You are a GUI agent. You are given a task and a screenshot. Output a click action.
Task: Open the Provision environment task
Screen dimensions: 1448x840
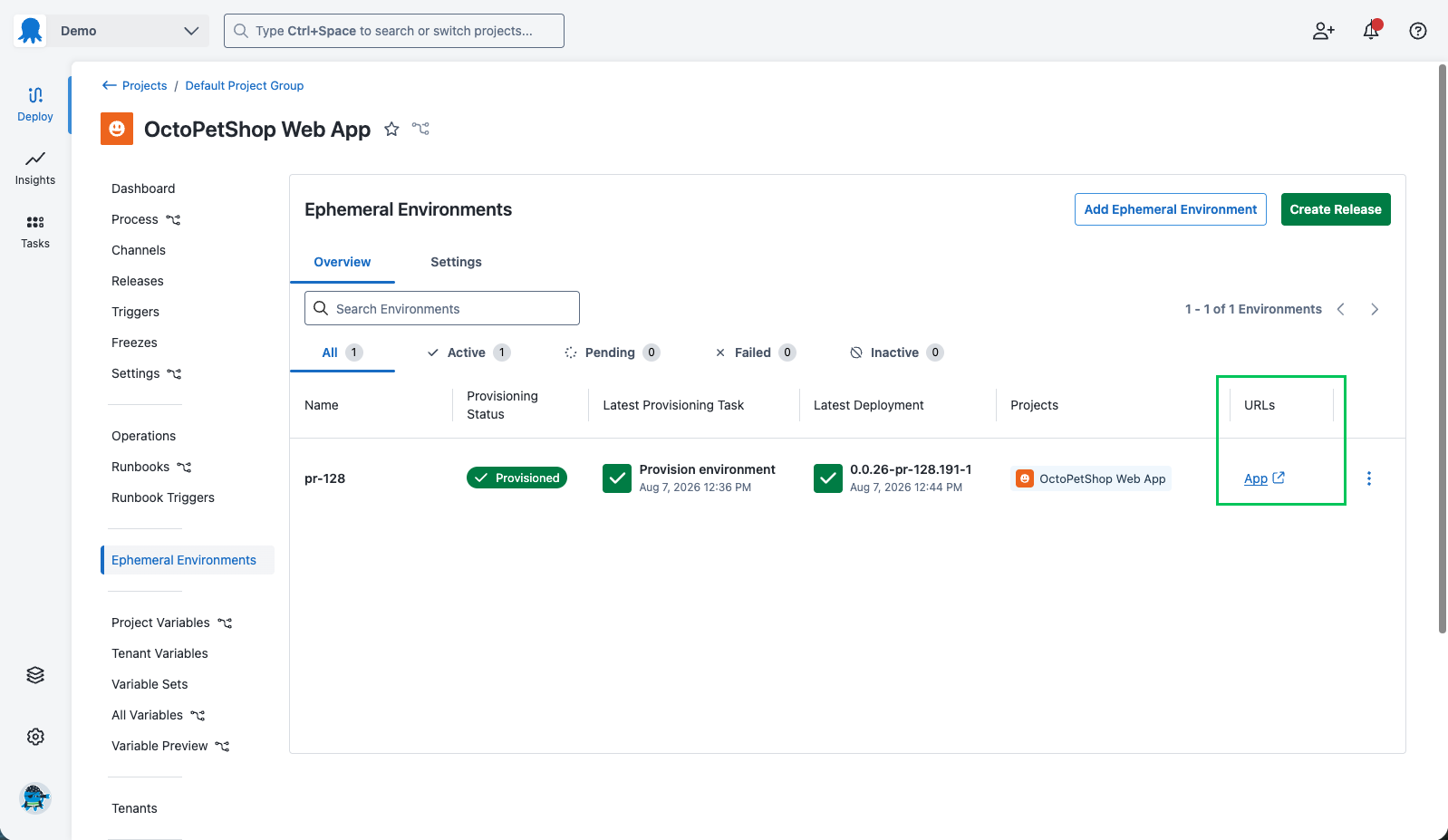click(708, 469)
